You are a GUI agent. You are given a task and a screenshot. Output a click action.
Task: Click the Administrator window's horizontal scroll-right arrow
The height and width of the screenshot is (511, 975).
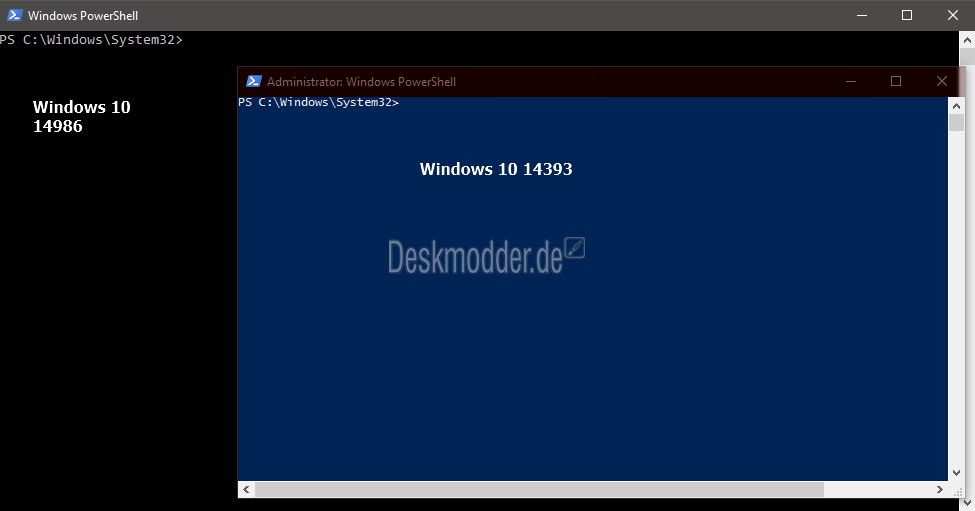click(940, 489)
